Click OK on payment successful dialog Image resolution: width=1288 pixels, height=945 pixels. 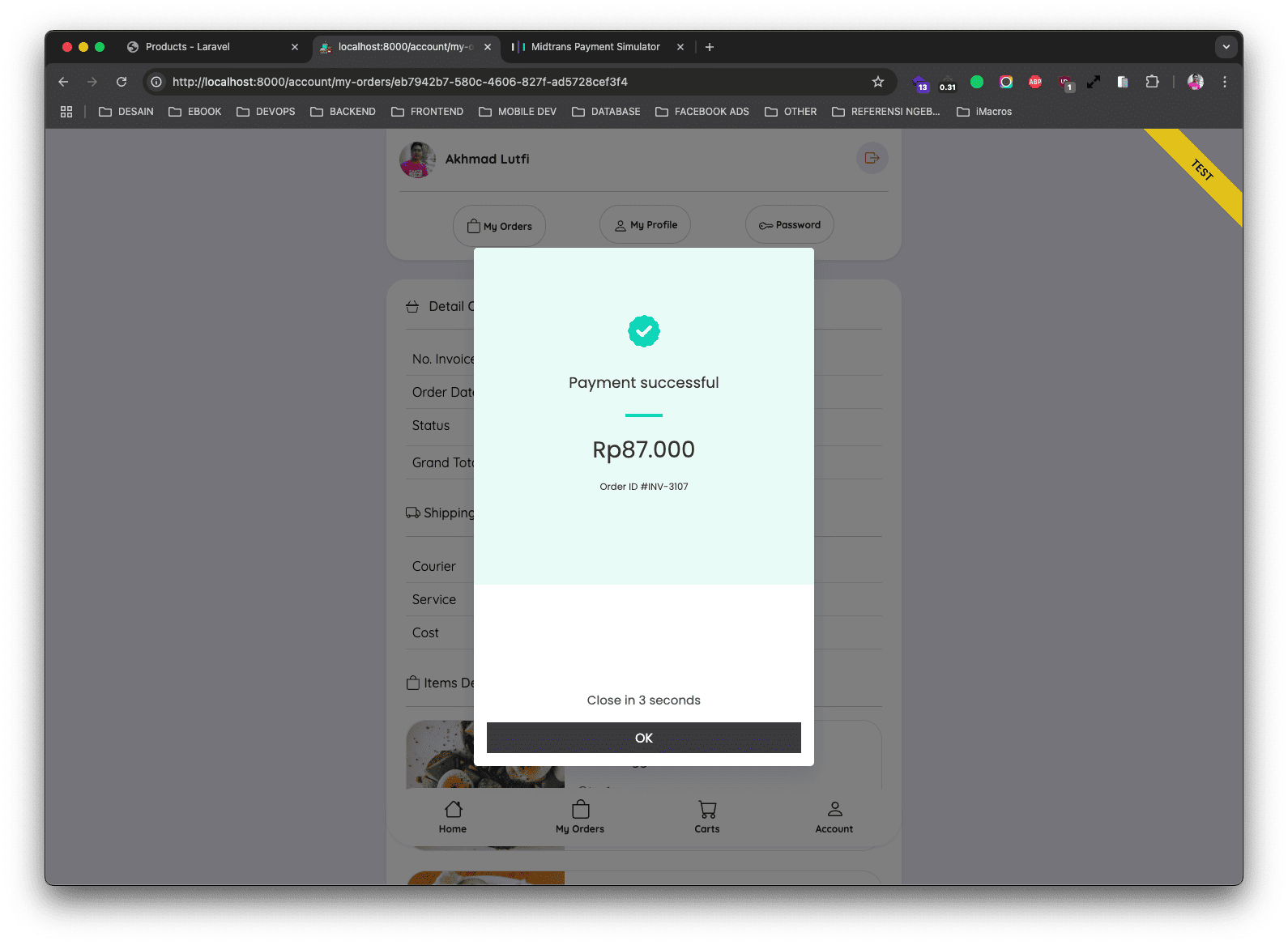(x=643, y=738)
